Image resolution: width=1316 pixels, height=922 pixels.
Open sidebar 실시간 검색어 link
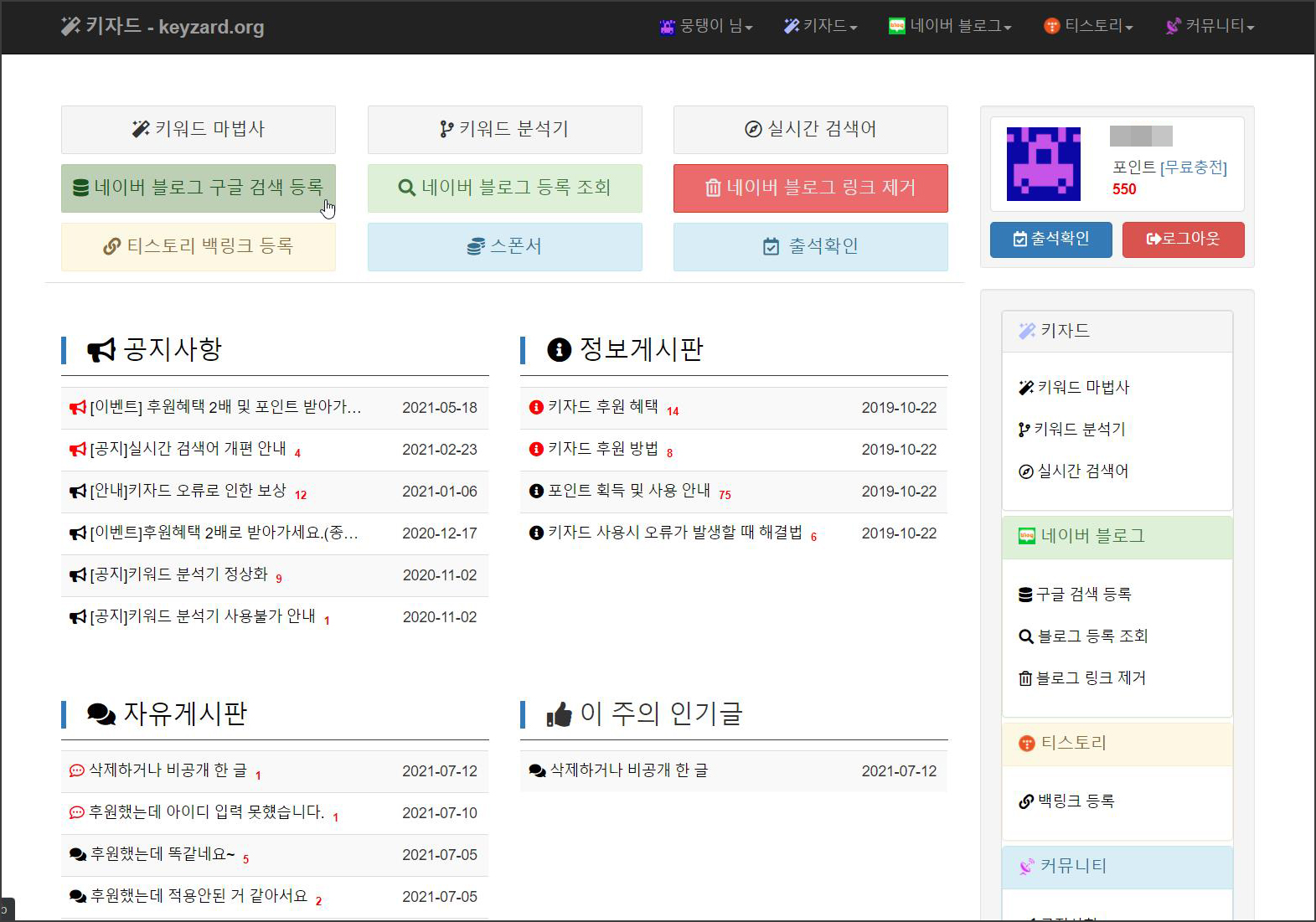click(1074, 471)
